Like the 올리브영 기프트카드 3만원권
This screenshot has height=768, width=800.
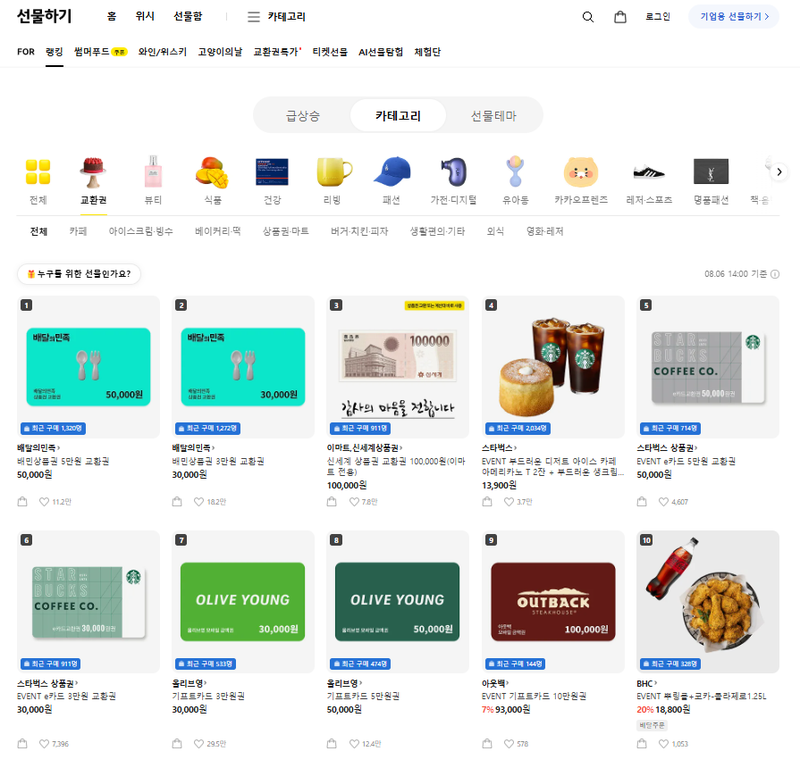tap(199, 744)
